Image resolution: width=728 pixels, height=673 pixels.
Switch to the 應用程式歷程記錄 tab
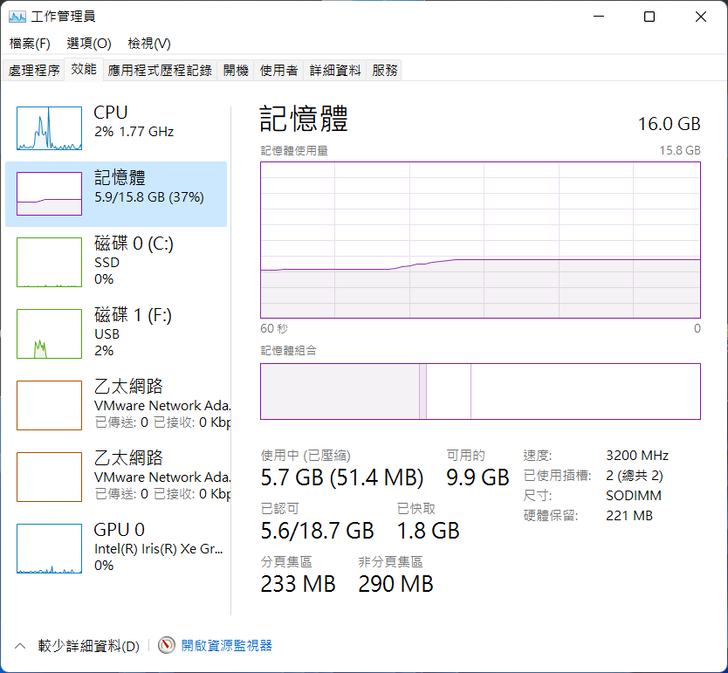coord(160,70)
